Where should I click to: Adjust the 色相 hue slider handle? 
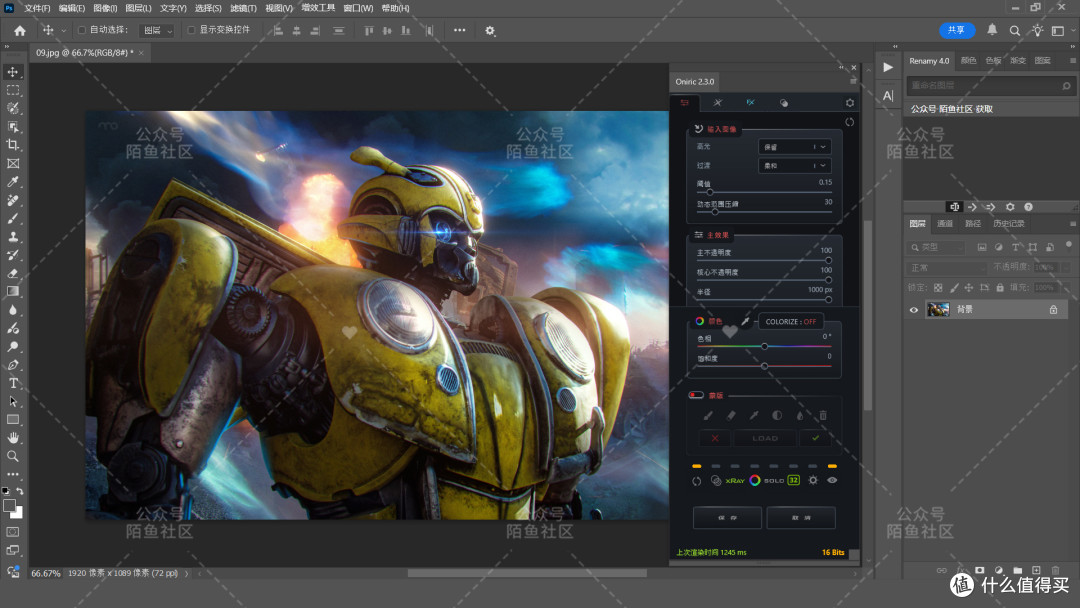pyautogui.click(x=765, y=346)
